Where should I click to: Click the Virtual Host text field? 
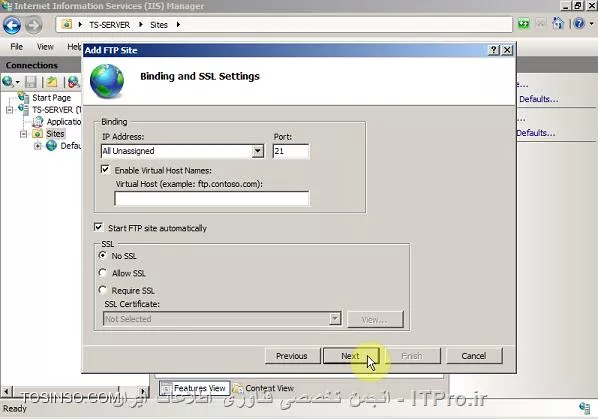(x=212, y=199)
